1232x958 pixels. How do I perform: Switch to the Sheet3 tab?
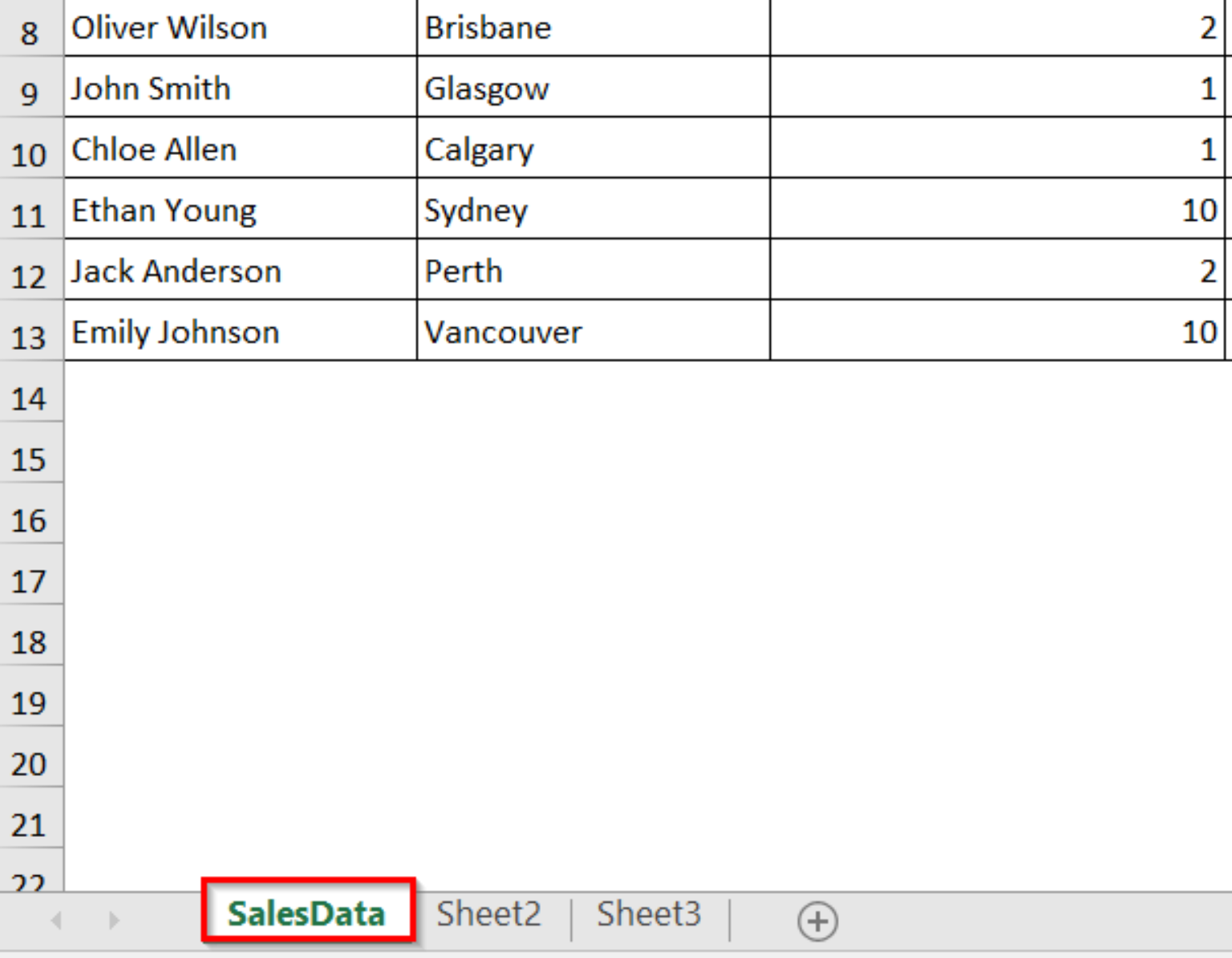click(x=649, y=913)
